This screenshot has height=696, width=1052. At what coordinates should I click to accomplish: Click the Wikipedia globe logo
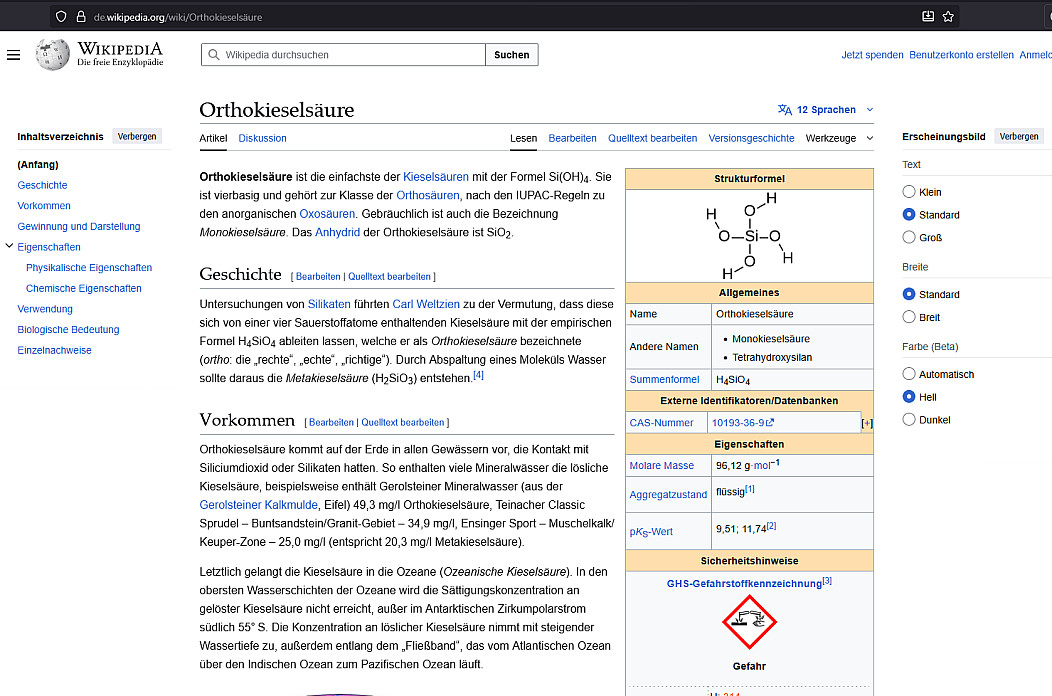(52, 55)
